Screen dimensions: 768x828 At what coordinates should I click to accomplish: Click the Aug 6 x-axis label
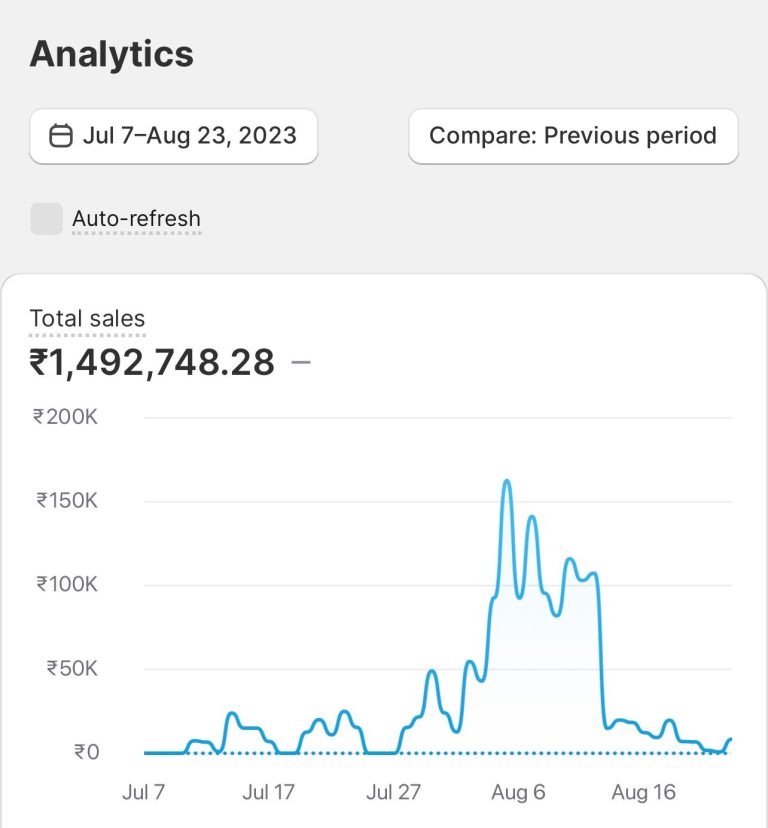518,792
